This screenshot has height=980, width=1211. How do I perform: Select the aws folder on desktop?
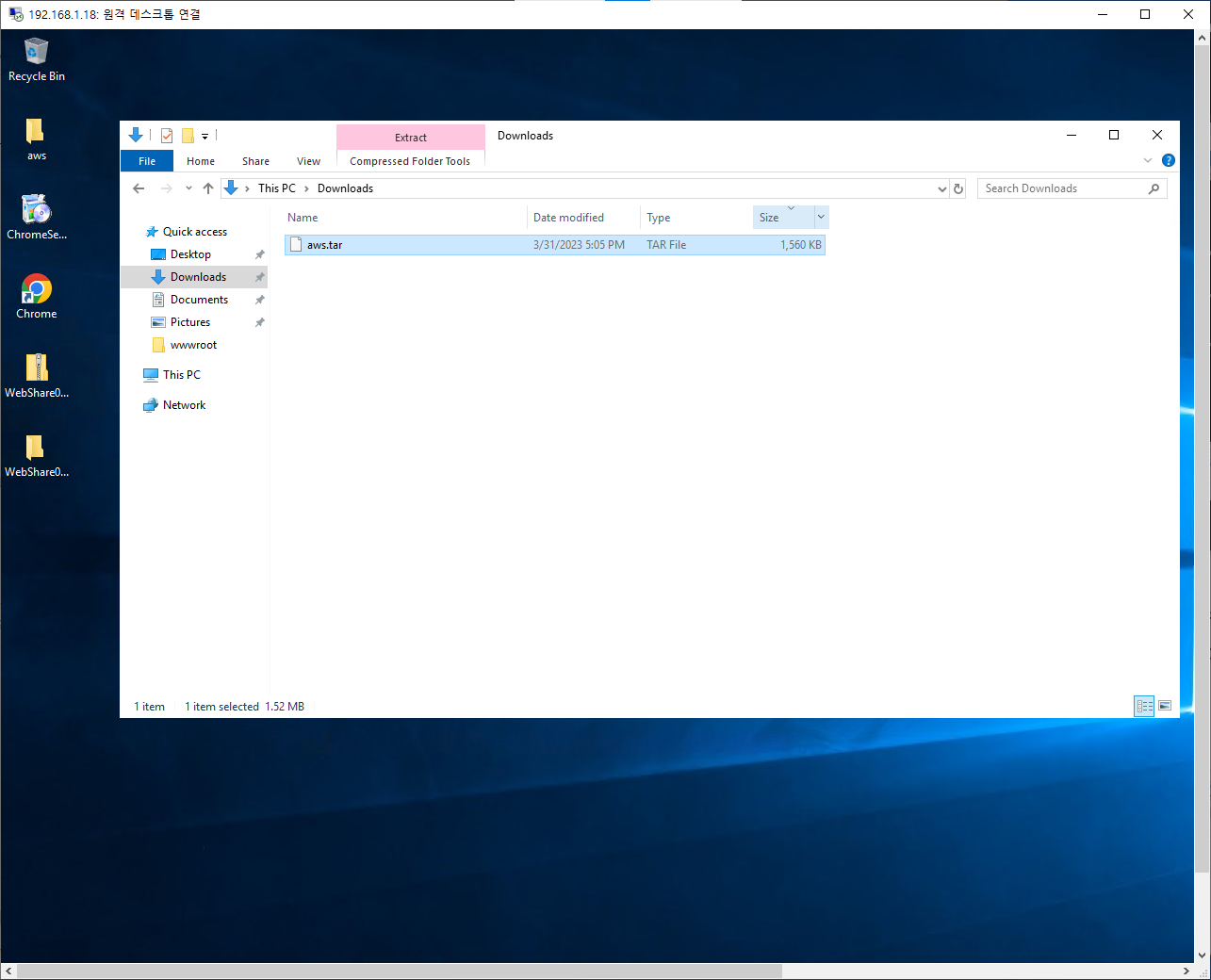tap(36, 139)
